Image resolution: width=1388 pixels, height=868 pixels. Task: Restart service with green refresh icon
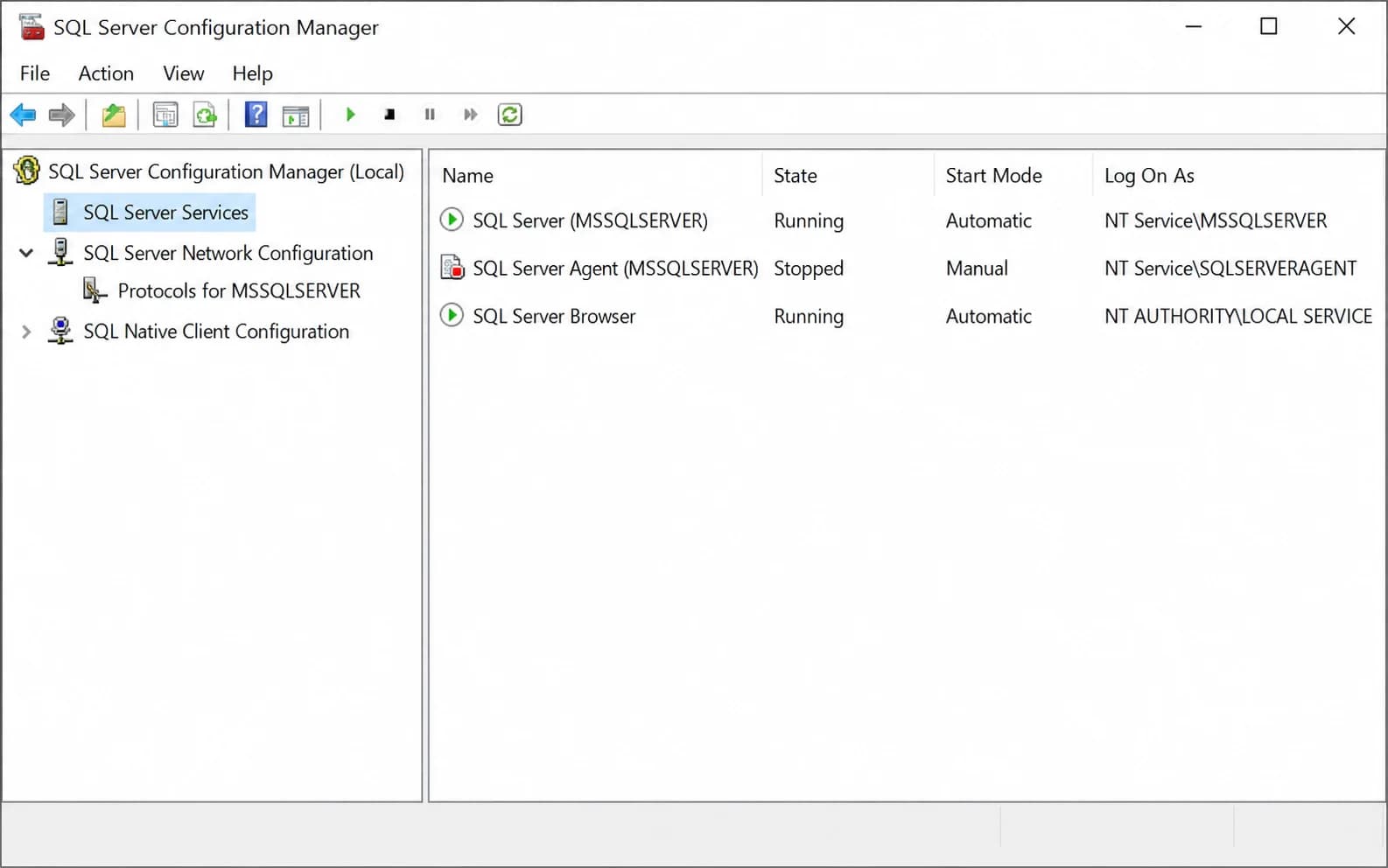[510, 115]
